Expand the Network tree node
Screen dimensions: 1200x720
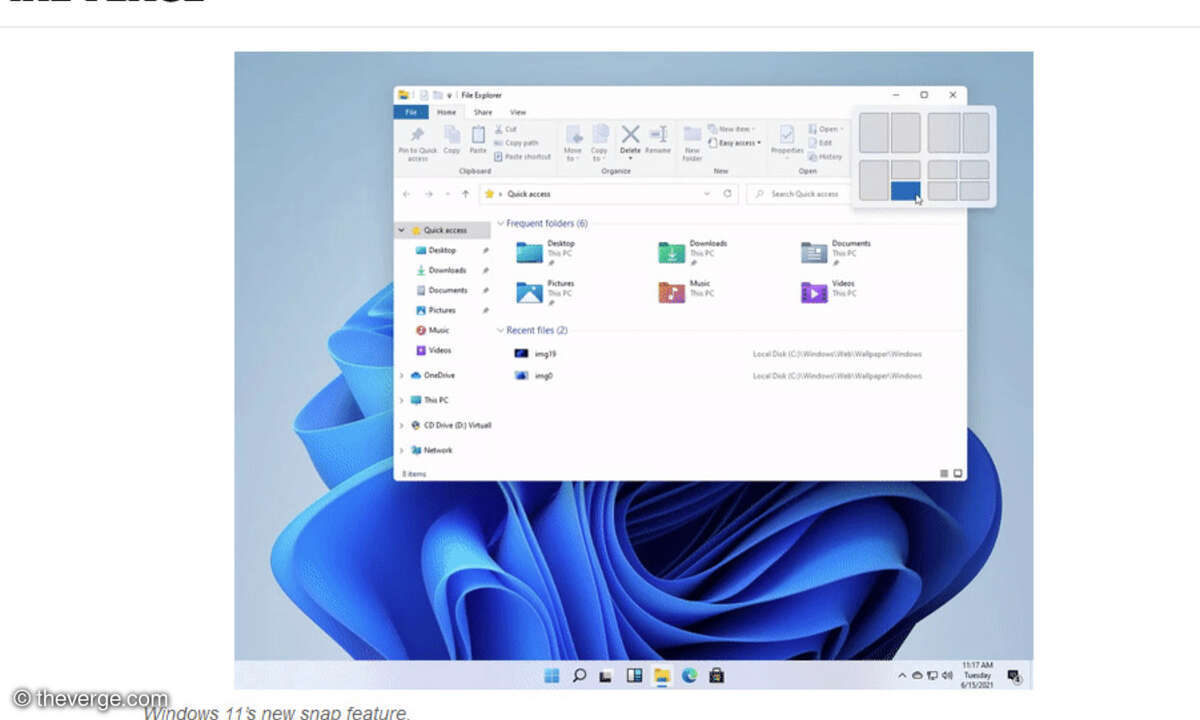(402, 450)
